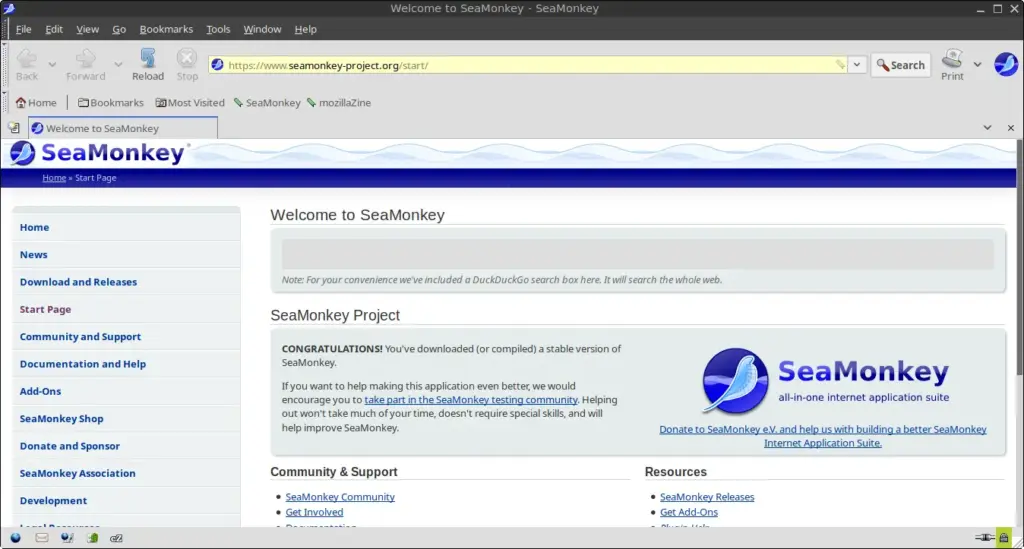Open the SeaMonkey Releases link

click(x=707, y=497)
